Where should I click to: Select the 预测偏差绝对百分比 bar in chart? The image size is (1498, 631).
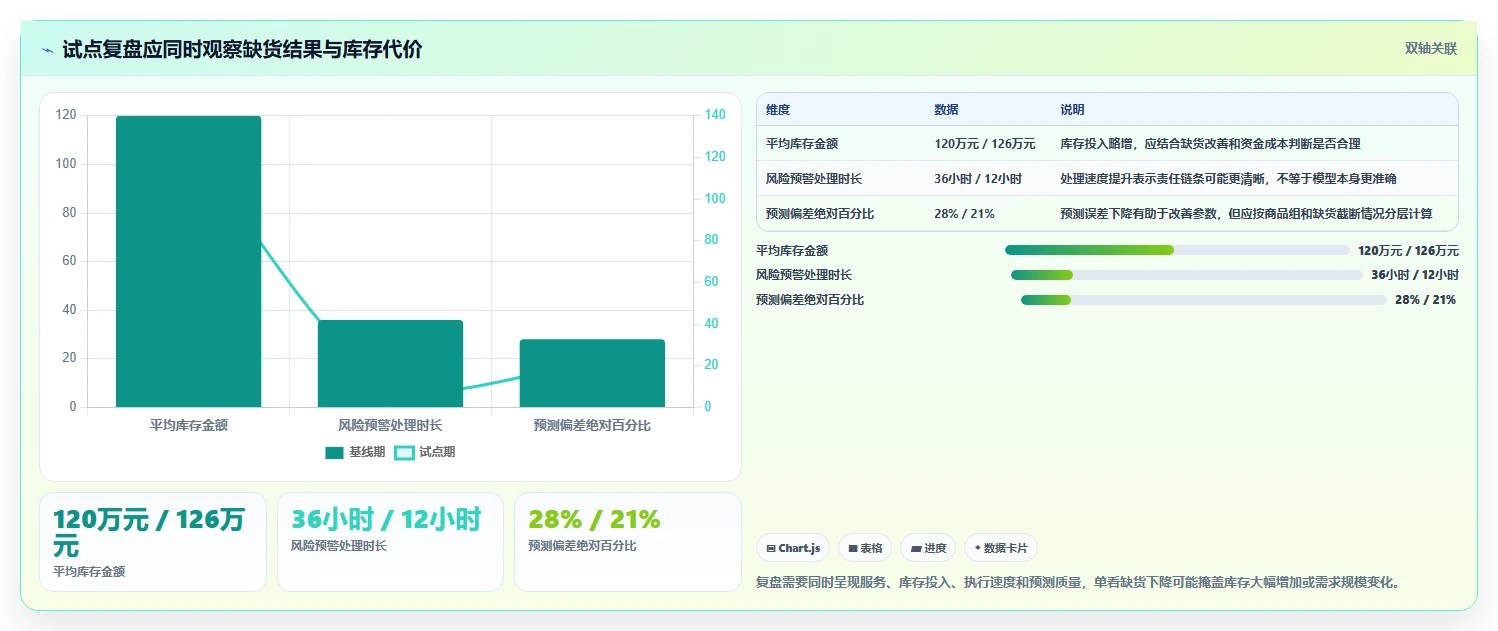[x=592, y=373]
